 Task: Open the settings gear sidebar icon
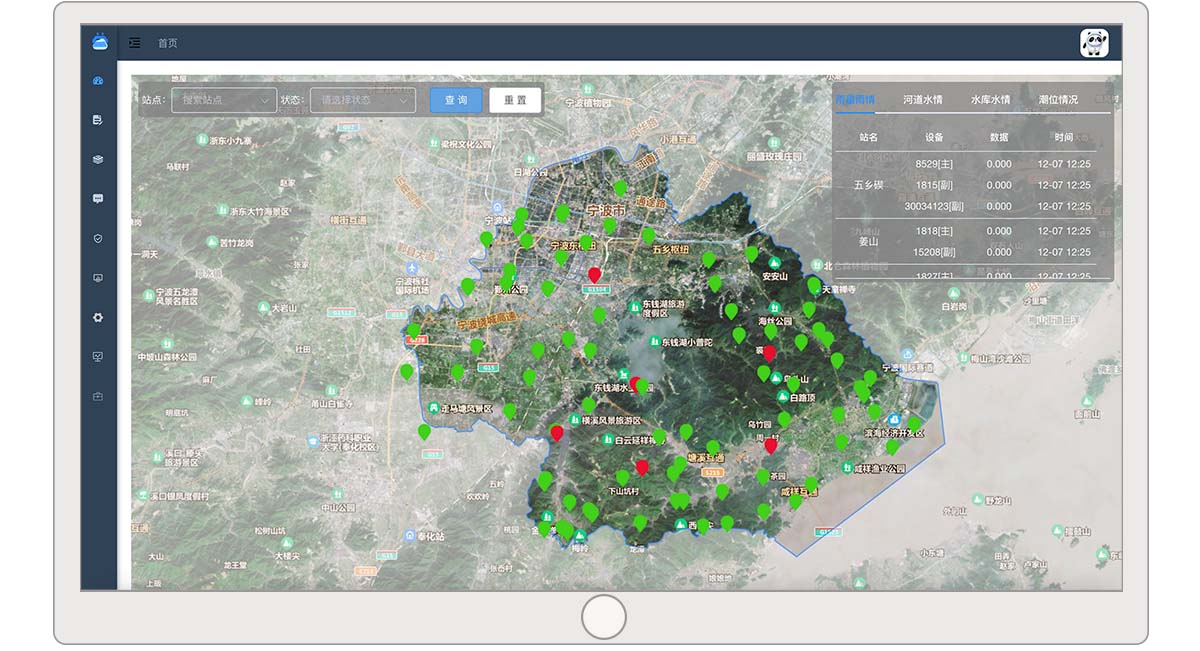(x=98, y=317)
